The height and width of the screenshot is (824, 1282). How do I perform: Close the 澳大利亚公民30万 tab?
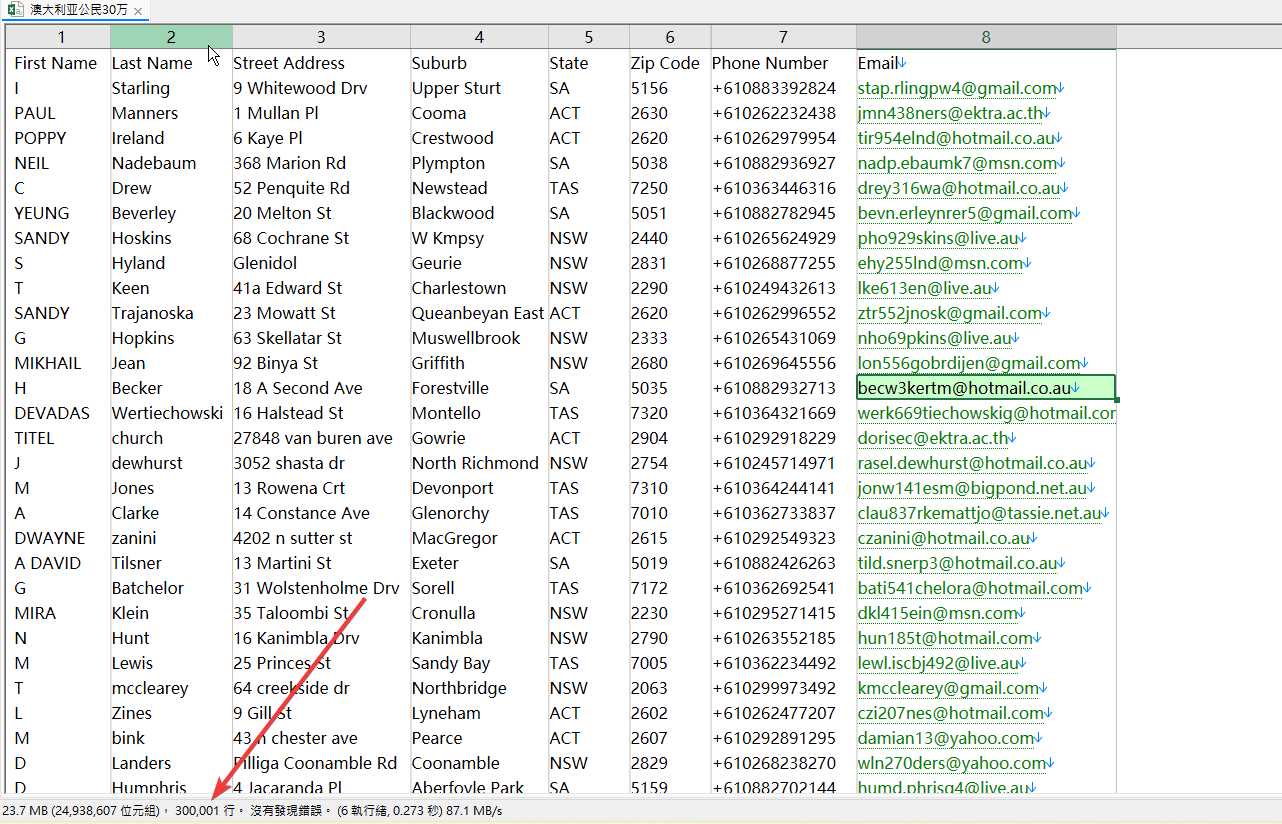pyautogui.click(x=138, y=10)
